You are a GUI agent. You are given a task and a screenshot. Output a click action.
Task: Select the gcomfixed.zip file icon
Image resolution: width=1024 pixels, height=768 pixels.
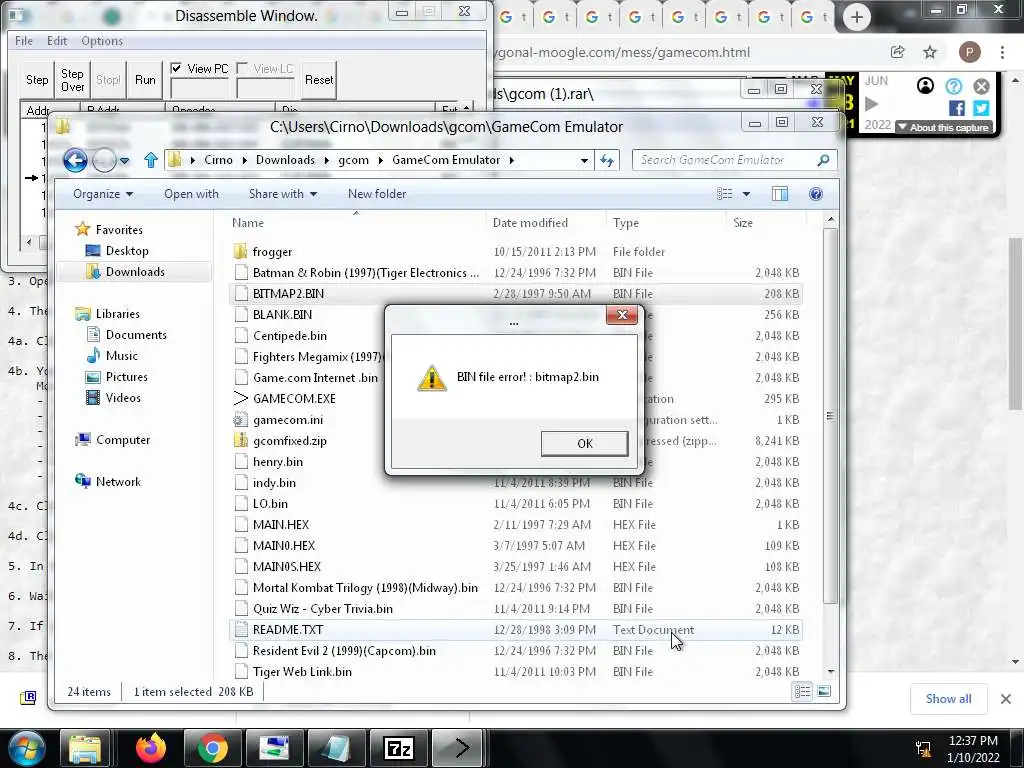click(x=240, y=440)
